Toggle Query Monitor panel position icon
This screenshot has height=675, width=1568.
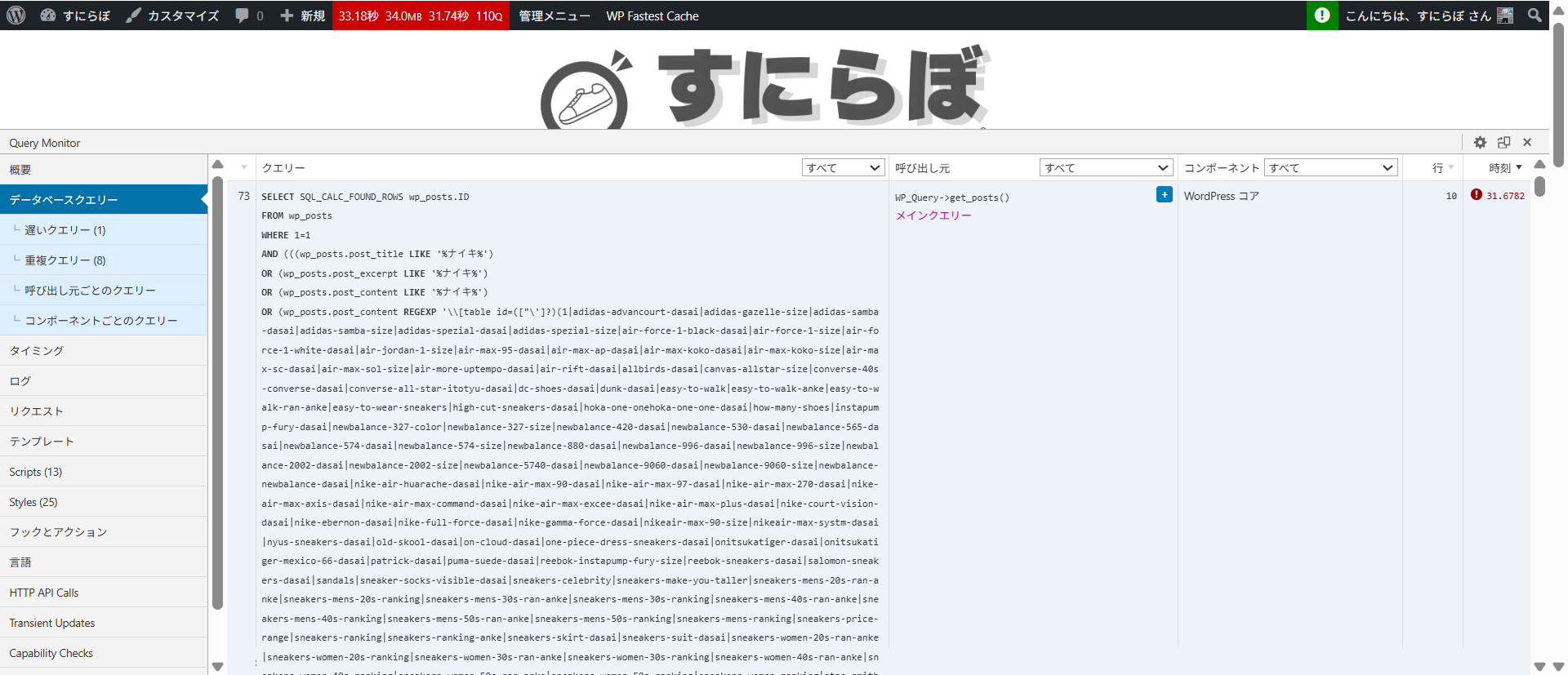[x=1503, y=142]
